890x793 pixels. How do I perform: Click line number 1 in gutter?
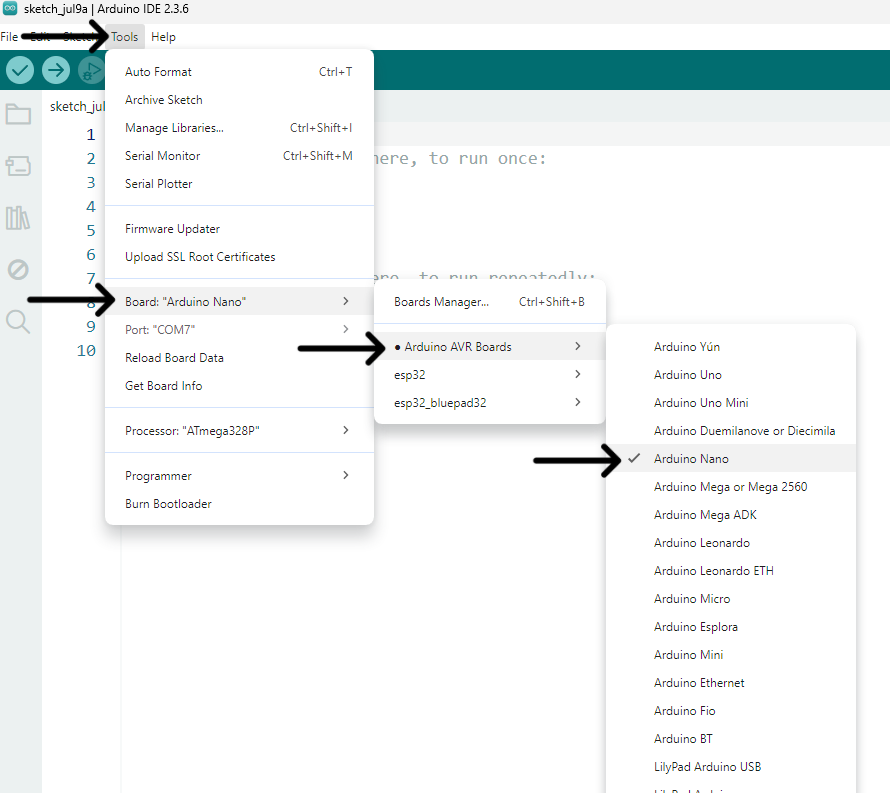pos(90,135)
